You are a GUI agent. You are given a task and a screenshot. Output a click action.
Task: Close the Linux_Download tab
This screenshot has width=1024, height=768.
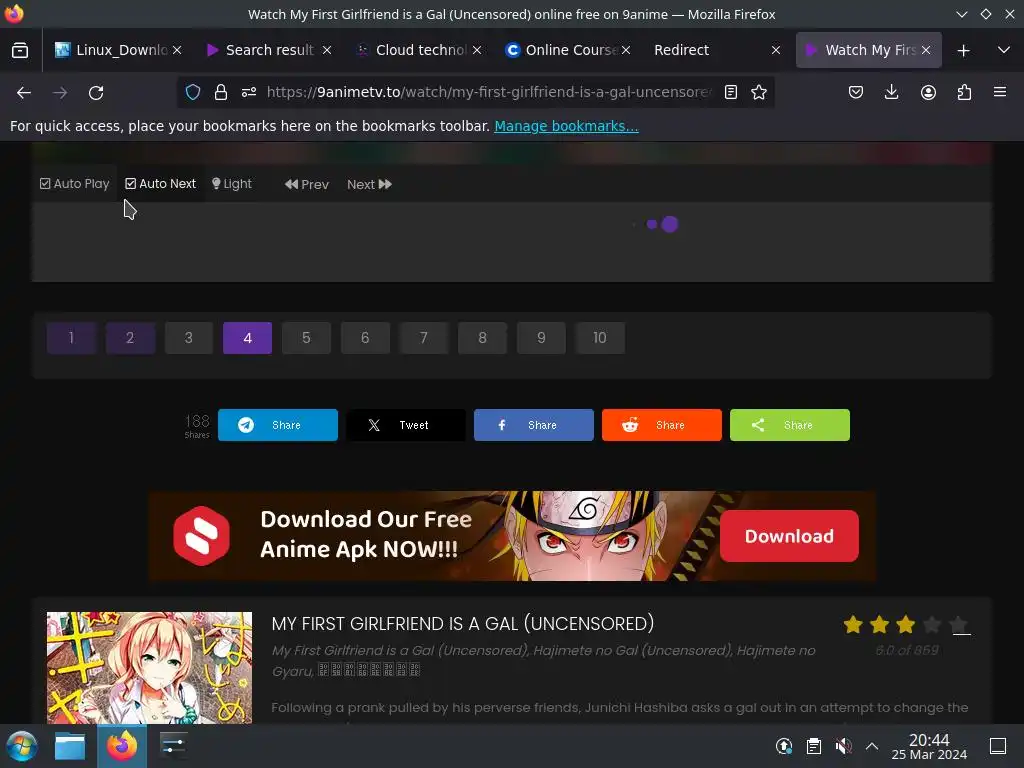(x=177, y=50)
